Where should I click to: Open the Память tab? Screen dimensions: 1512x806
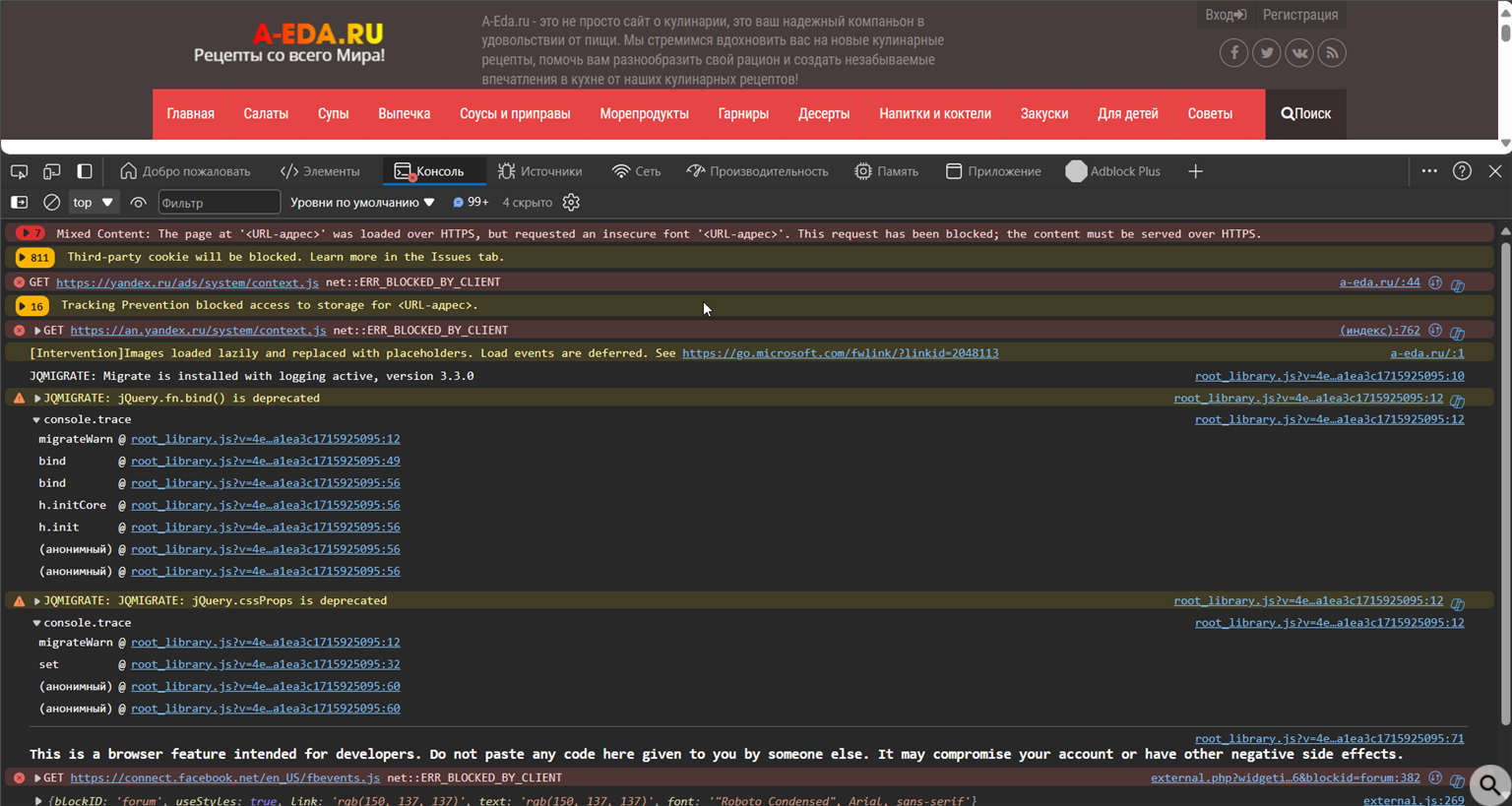pyautogui.click(x=886, y=171)
